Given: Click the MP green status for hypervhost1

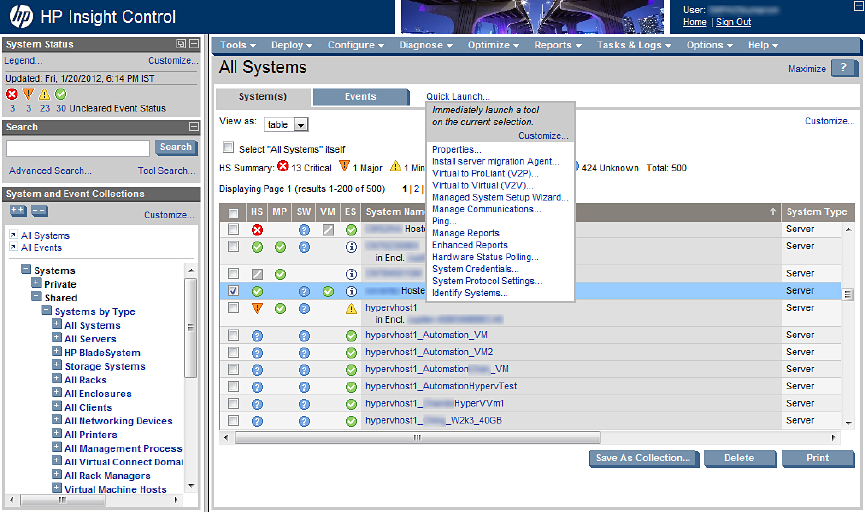Looking at the screenshot, I should tap(280, 308).
